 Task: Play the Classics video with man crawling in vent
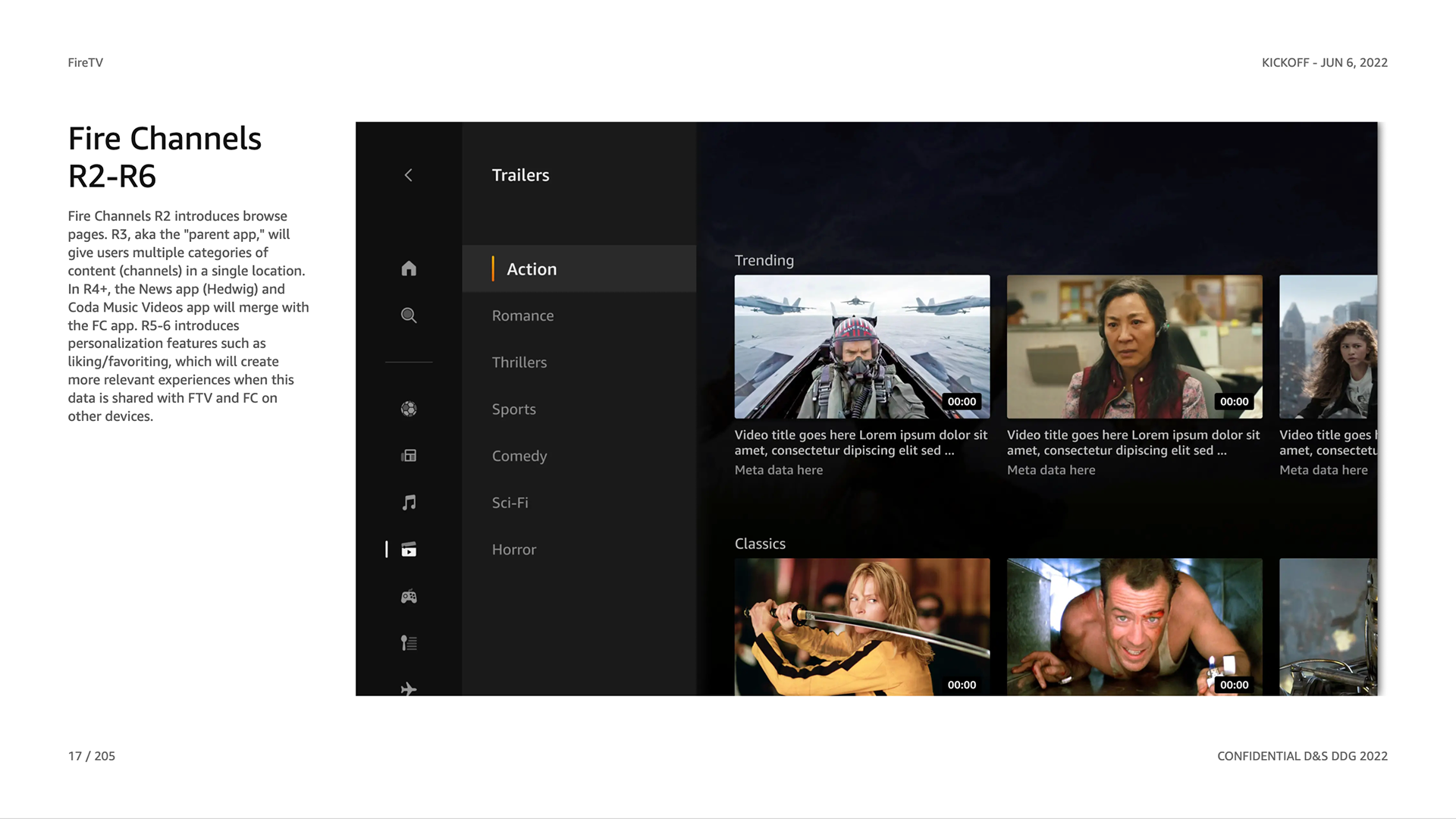pyautogui.click(x=1134, y=627)
